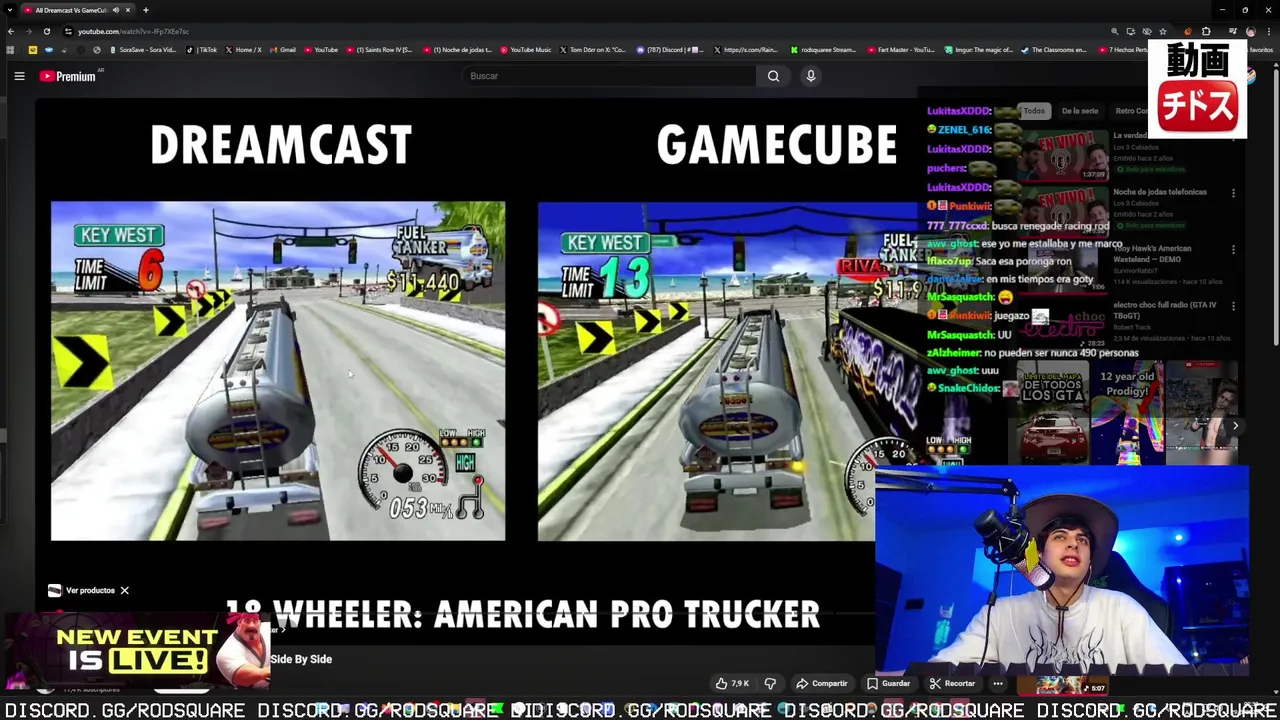1280x720 pixels.
Task: Open DE TODOS LOS GTA short
Action: (x=1052, y=412)
